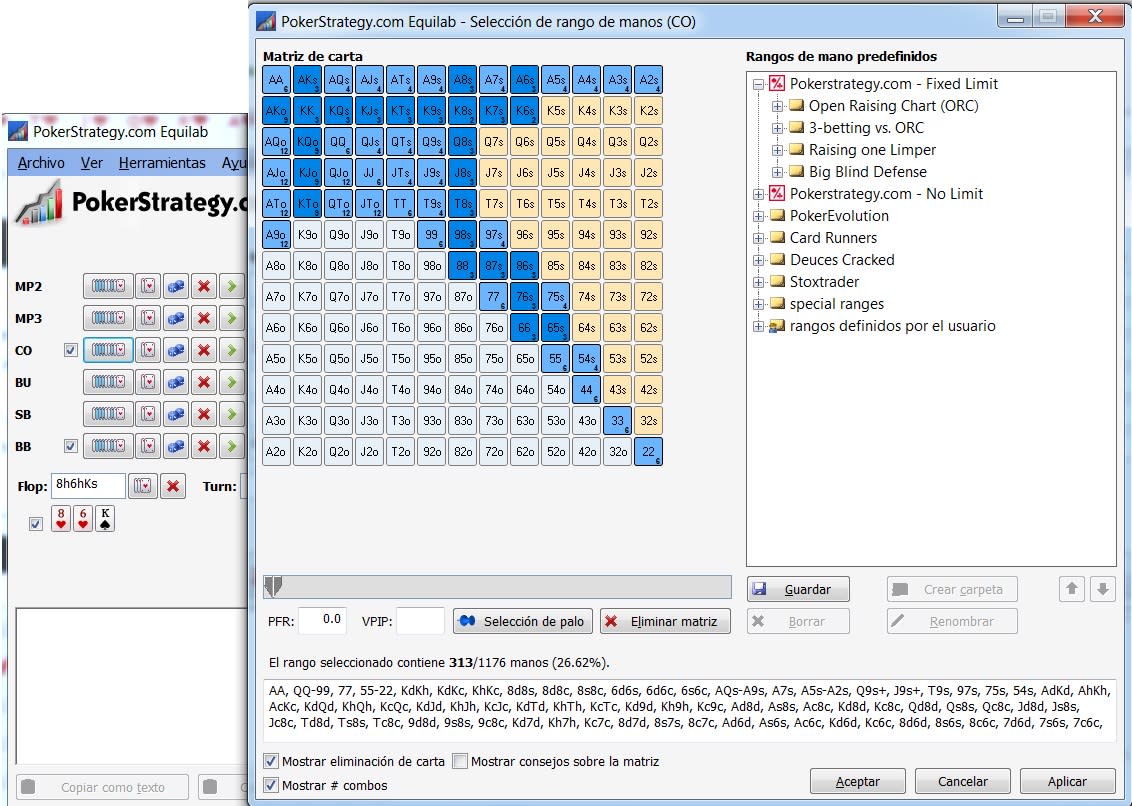
Task: Move selected range up with arrow
Action: tap(1072, 589)
